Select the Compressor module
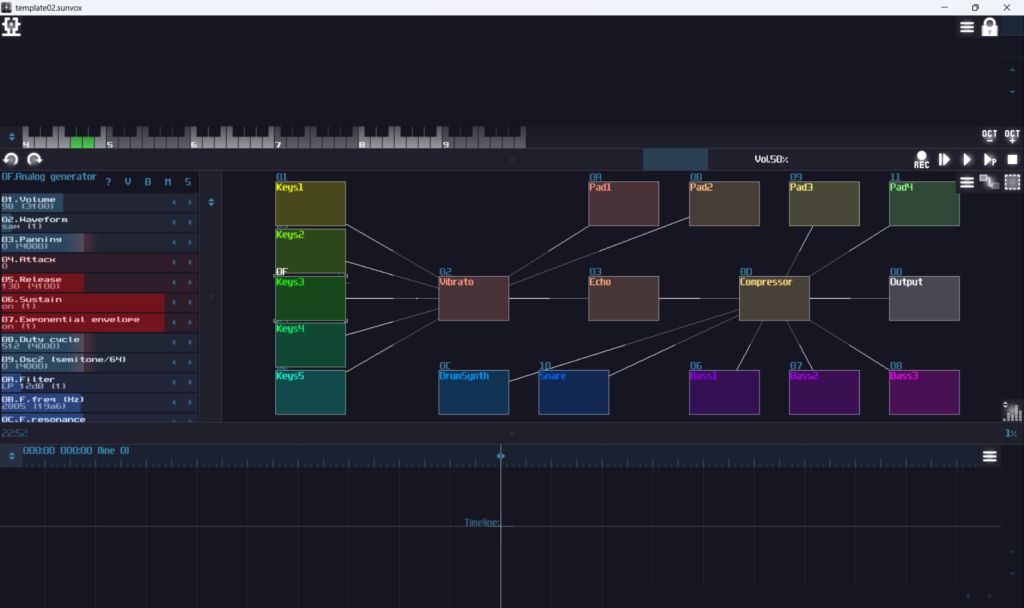This screenshot has width=1024, height=608. (774, 299)
